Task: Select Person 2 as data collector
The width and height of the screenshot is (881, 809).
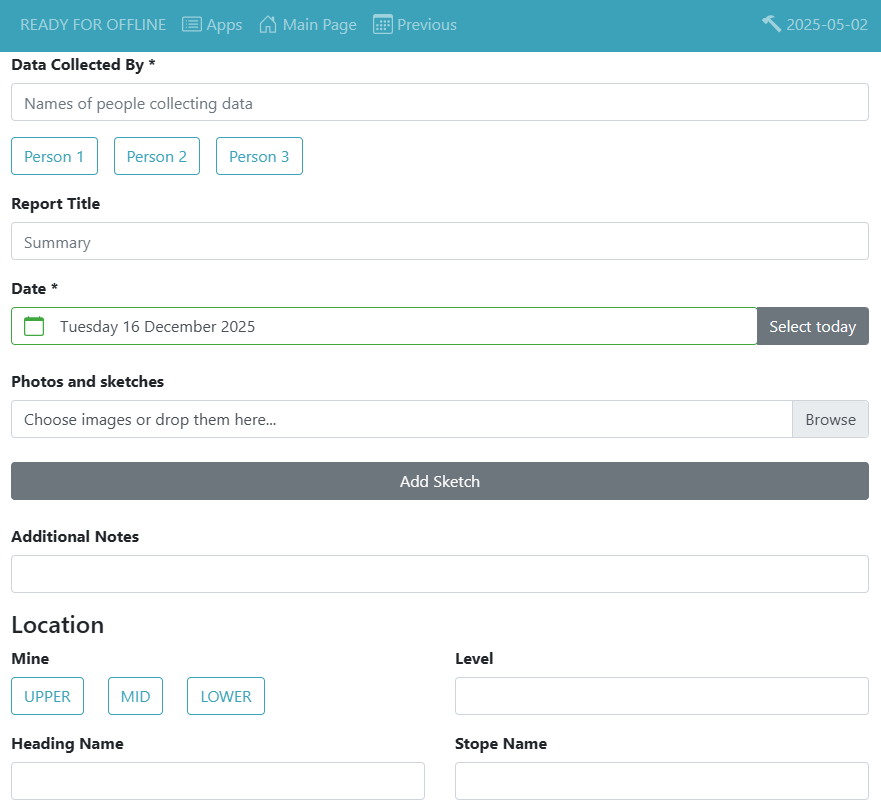Action: (x=157, y=156)
